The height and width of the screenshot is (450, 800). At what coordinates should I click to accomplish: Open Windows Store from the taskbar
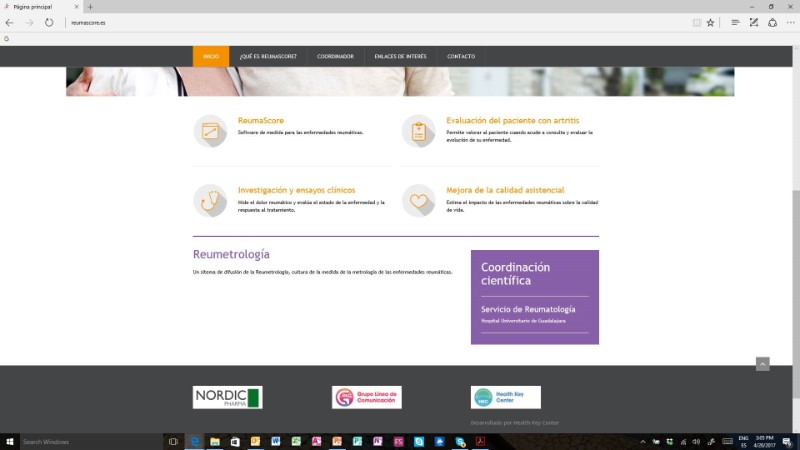tap(235, 442)
